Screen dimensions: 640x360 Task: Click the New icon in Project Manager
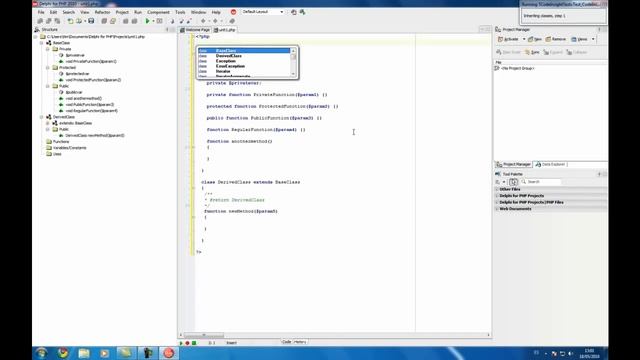point(531,39)
